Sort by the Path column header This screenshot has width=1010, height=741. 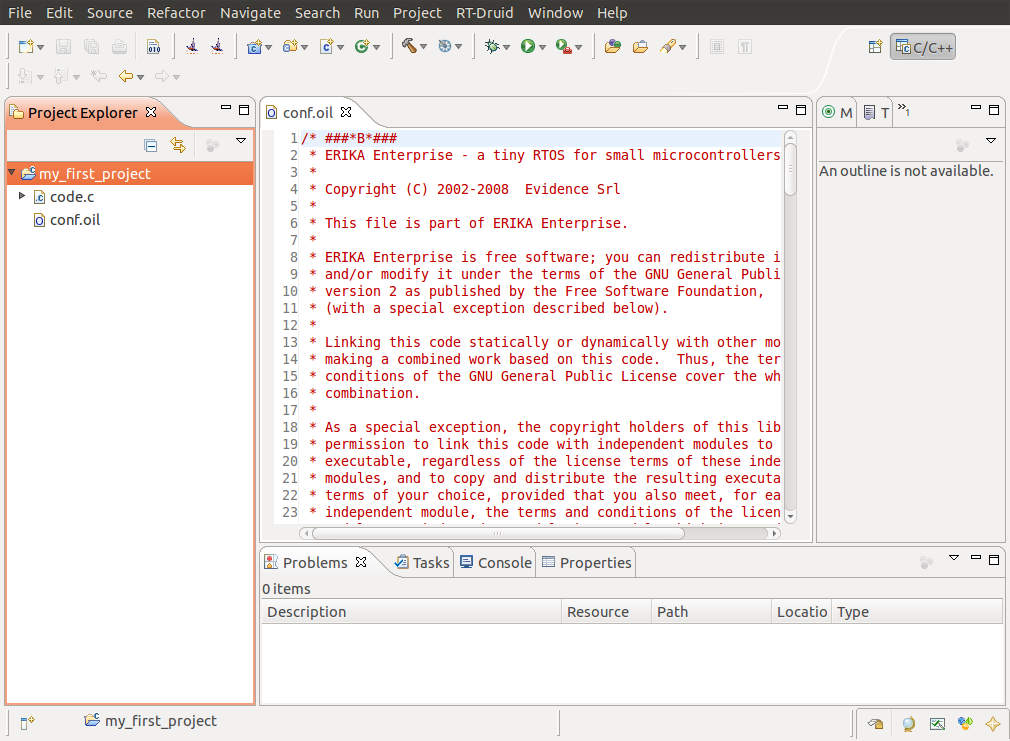(711, 611)
